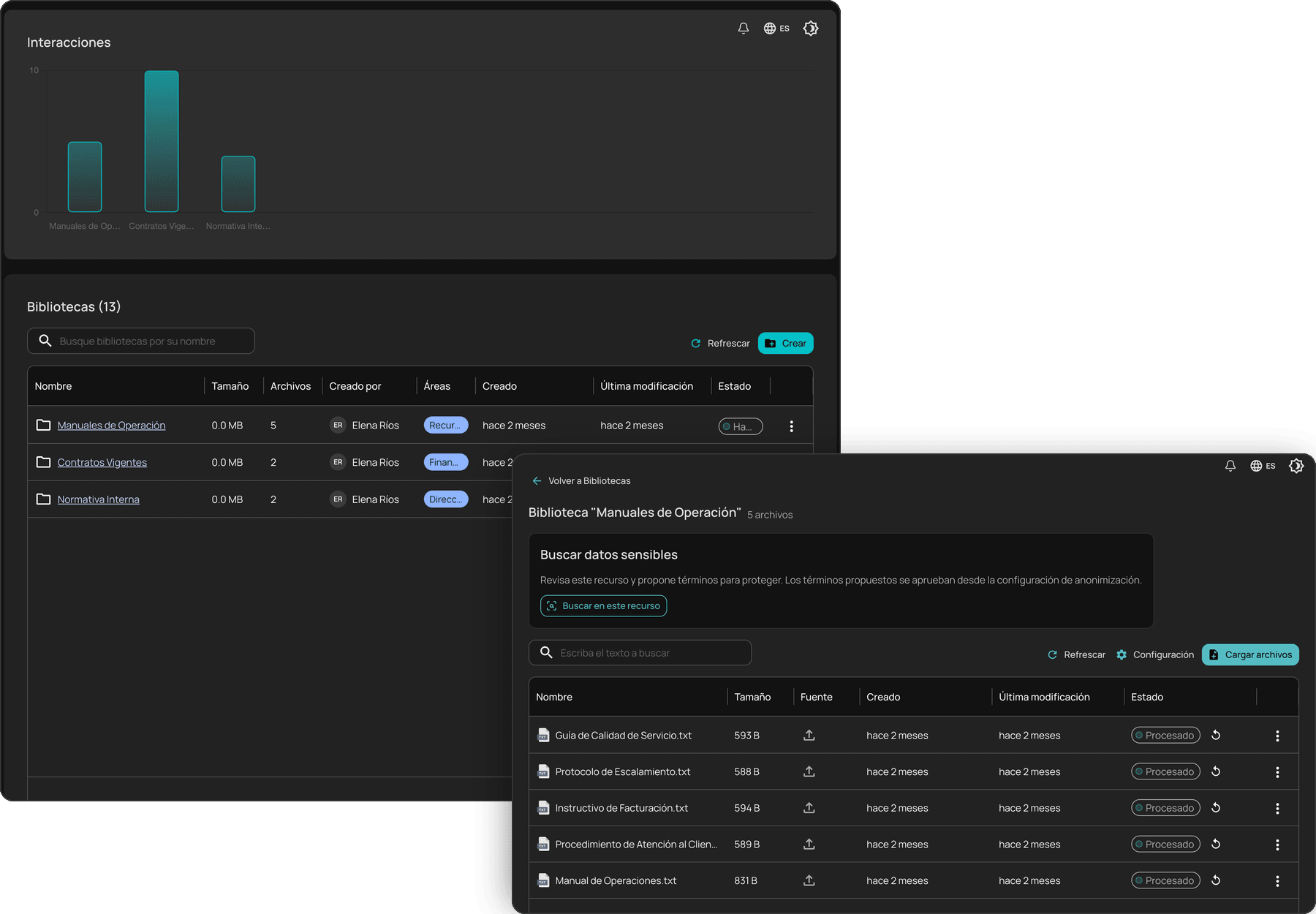Click upload source icon for Manual de Operaciones row
This screenshot has height=914, width=1316.
[809, 881]
